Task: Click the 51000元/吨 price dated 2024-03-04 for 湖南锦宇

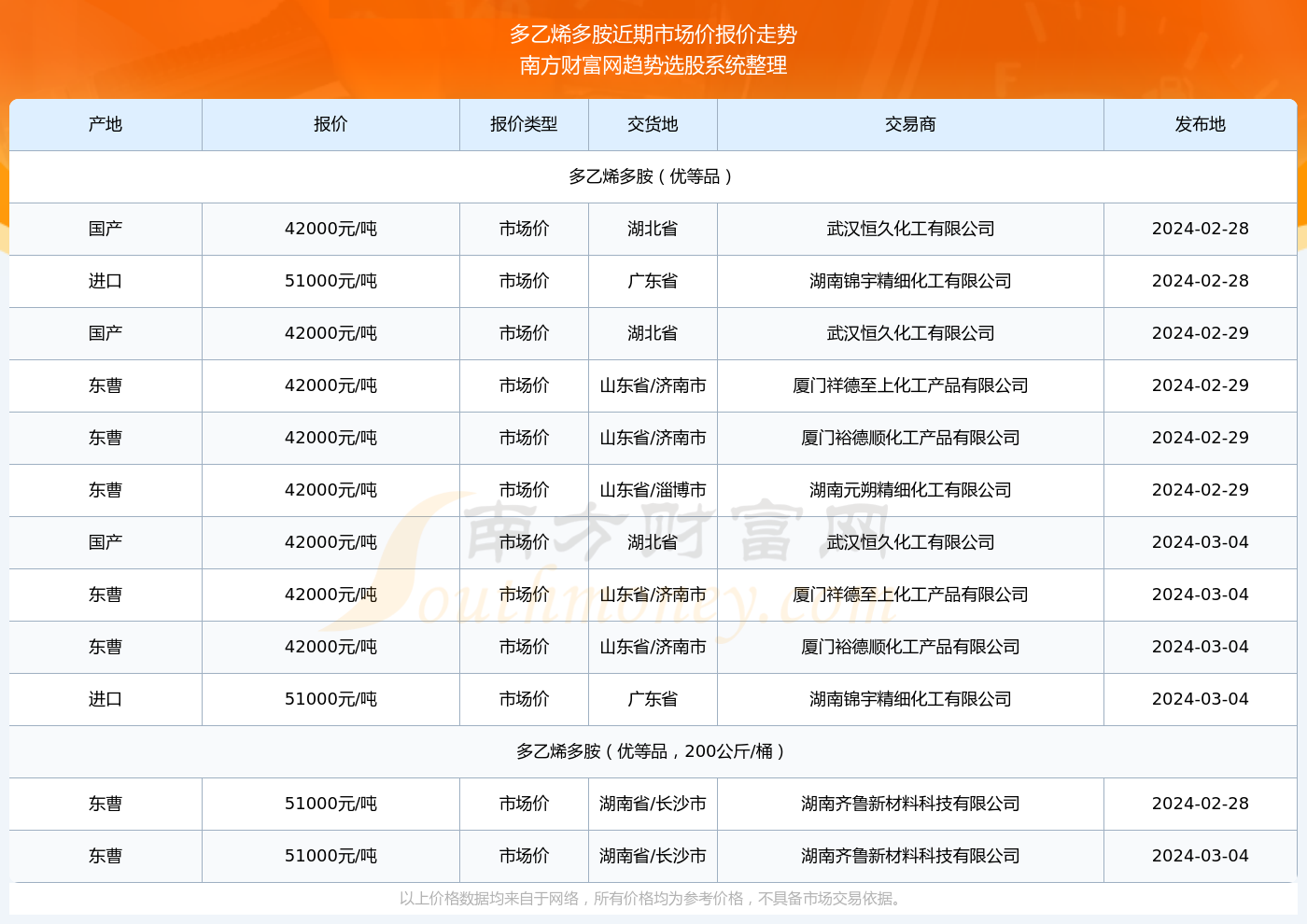Action: click(x=330, y=699)
